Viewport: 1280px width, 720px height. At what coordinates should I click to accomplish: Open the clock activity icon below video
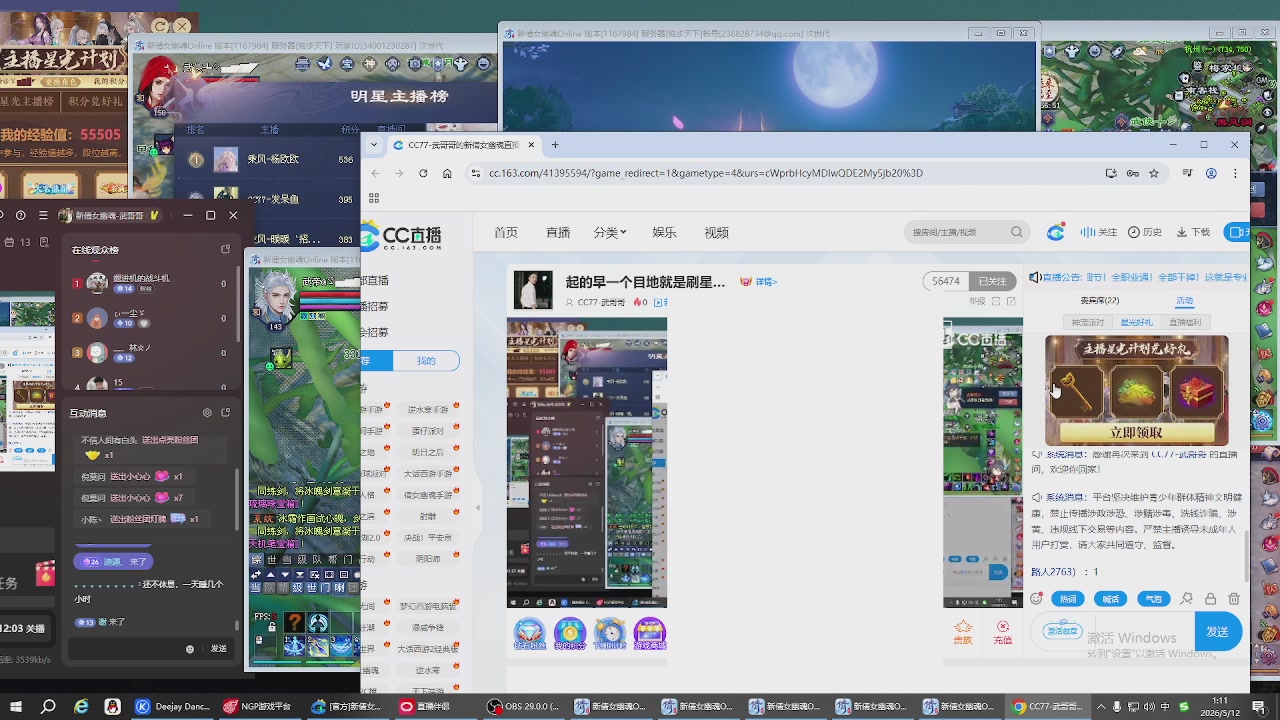(x=610, y=633)
